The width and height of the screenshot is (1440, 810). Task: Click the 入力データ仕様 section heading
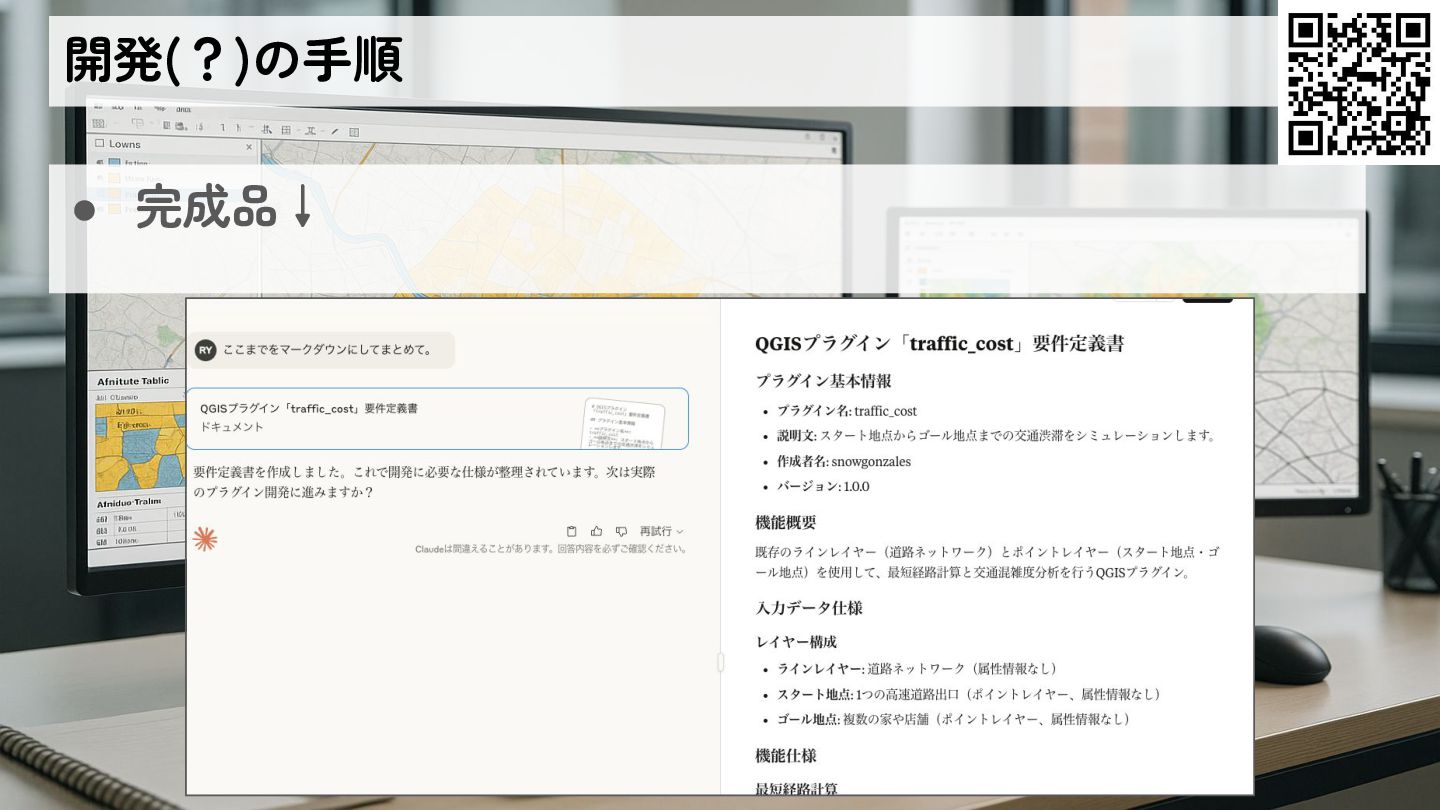pos(808,608)
